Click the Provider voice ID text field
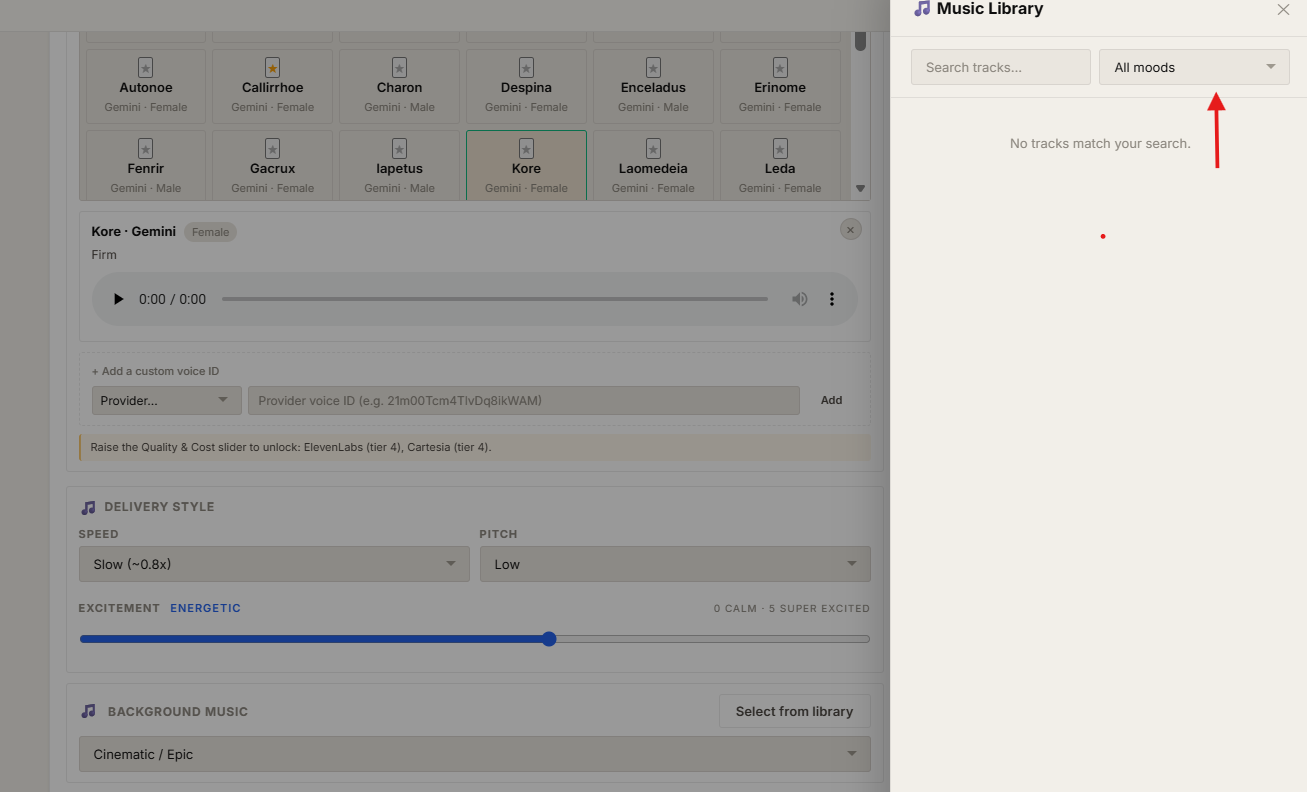The height and width of the screenshot is (792, 1307). 524,400
